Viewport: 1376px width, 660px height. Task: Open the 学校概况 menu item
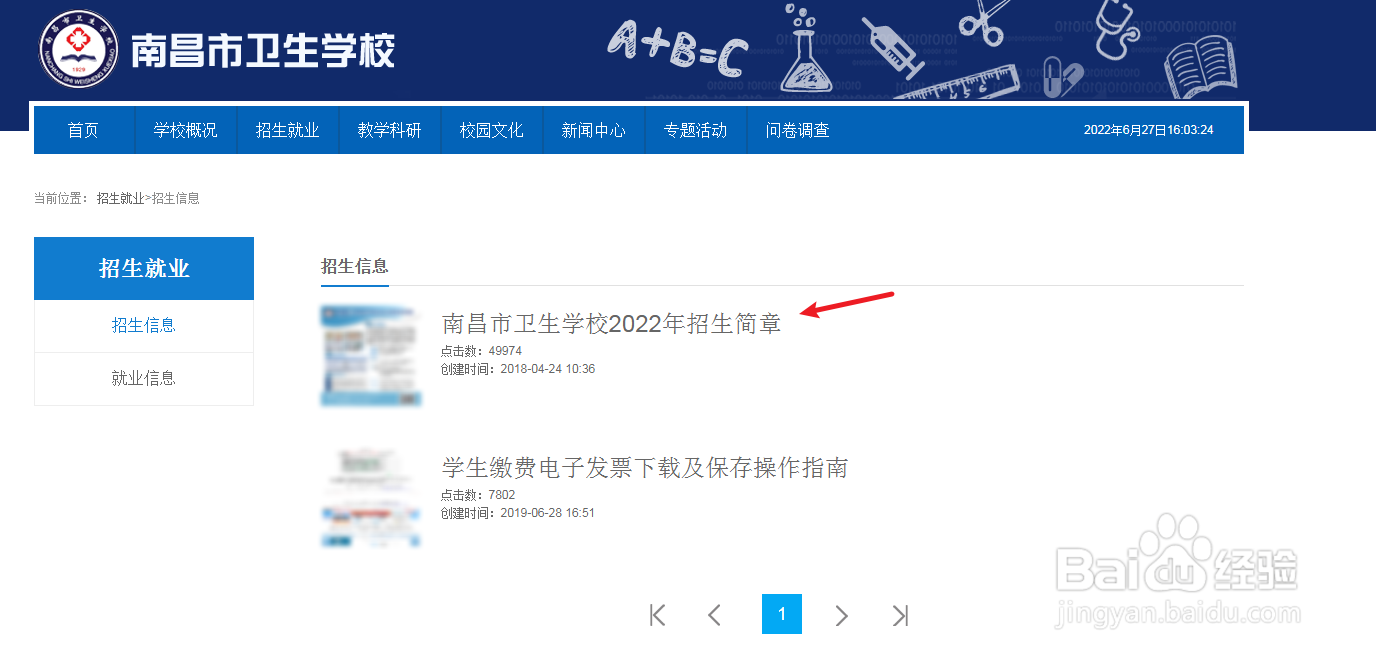pyautogui.click(x=186, y=129)
